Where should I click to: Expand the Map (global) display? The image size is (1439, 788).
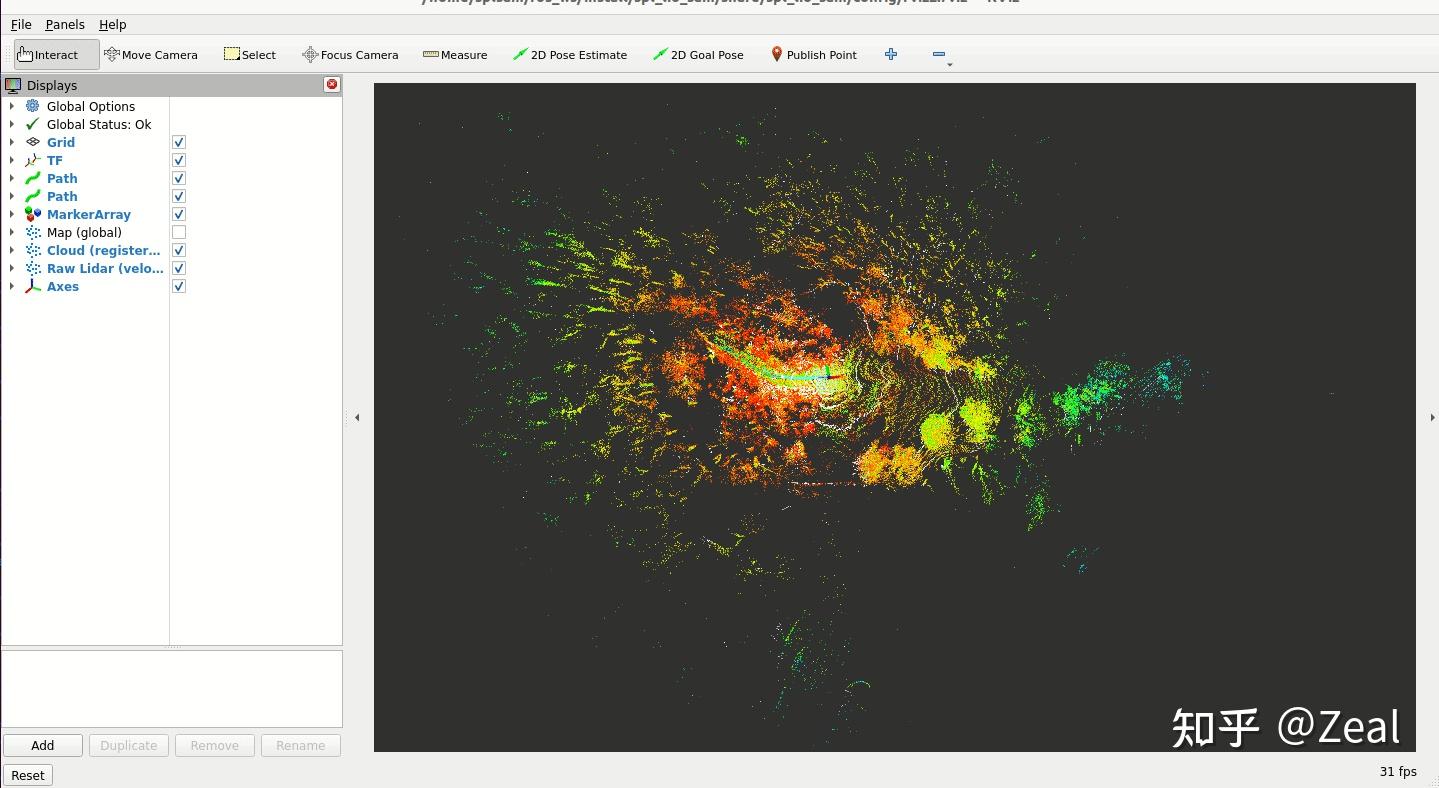click(x=11, y=232)
